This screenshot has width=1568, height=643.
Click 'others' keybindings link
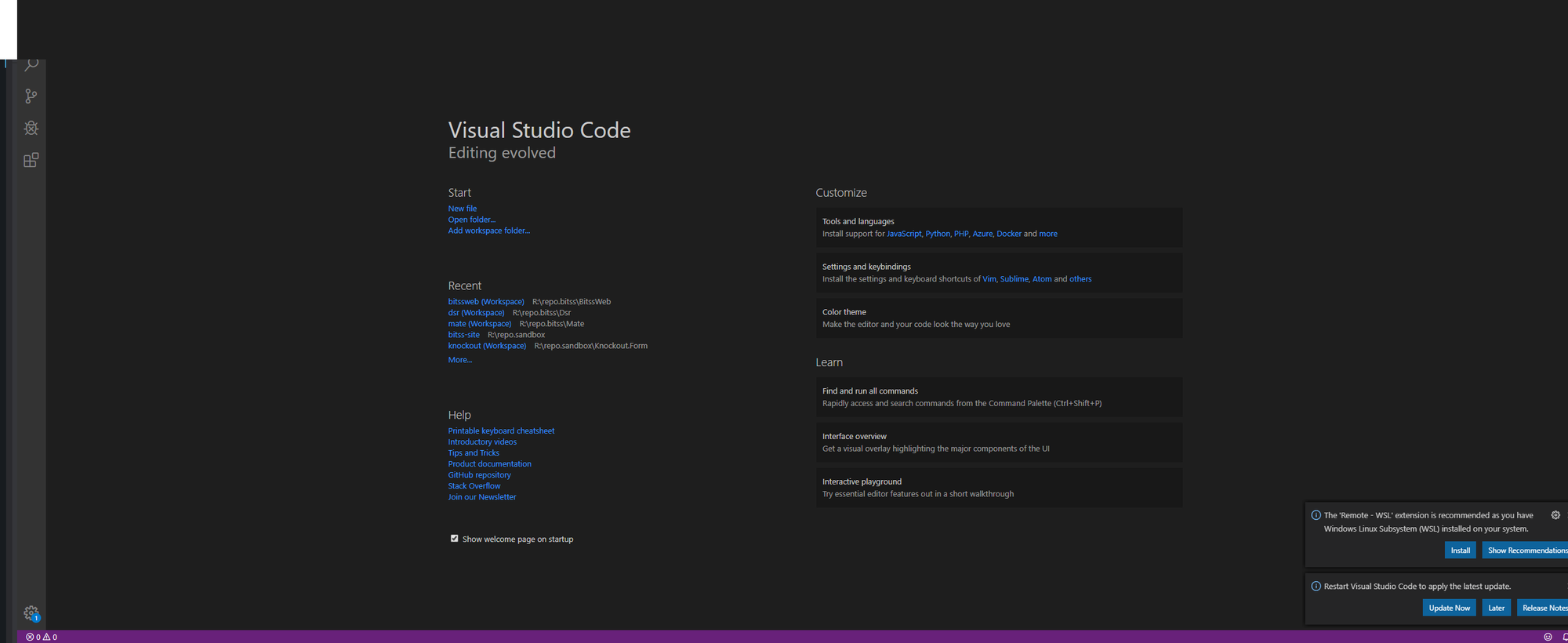click(x=1080, y=279)
